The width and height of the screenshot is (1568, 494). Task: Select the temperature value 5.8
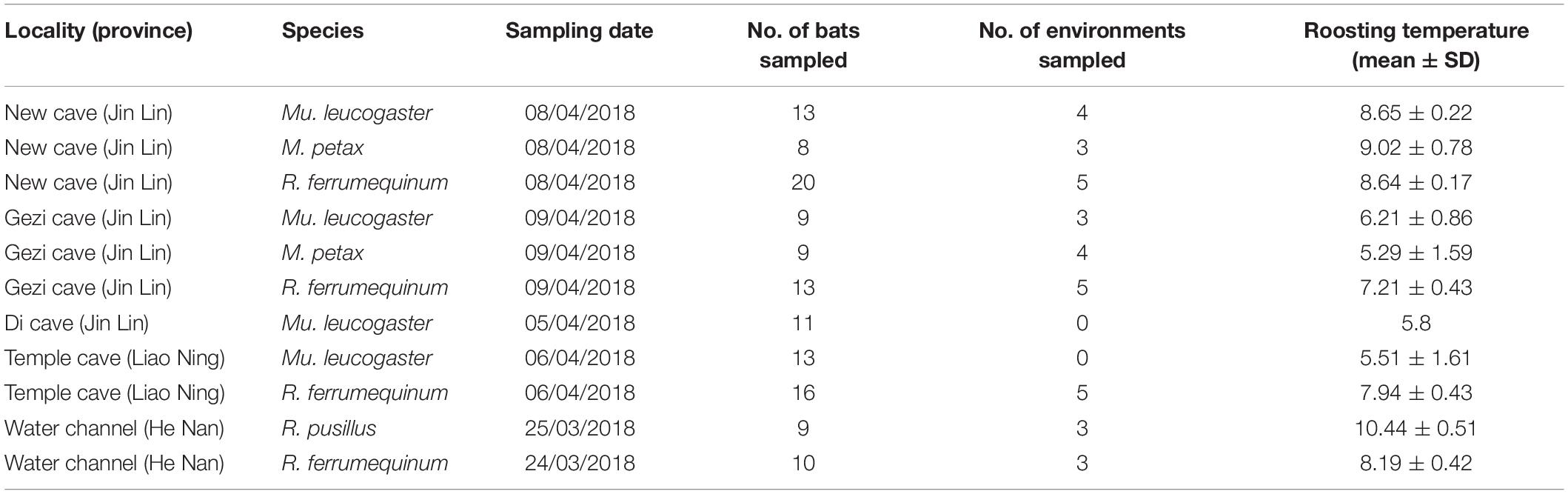1415,323
